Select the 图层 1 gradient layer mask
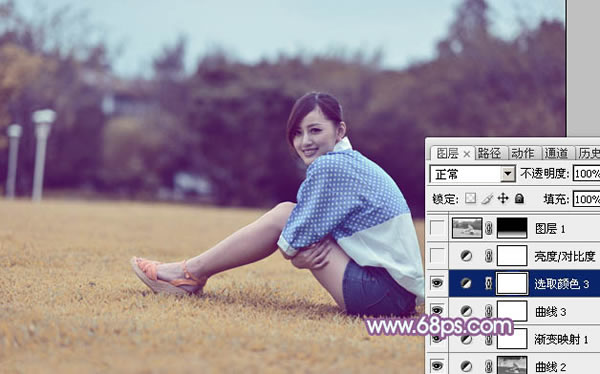The height and width of the screenshot is (374, 600). (512, 228)
